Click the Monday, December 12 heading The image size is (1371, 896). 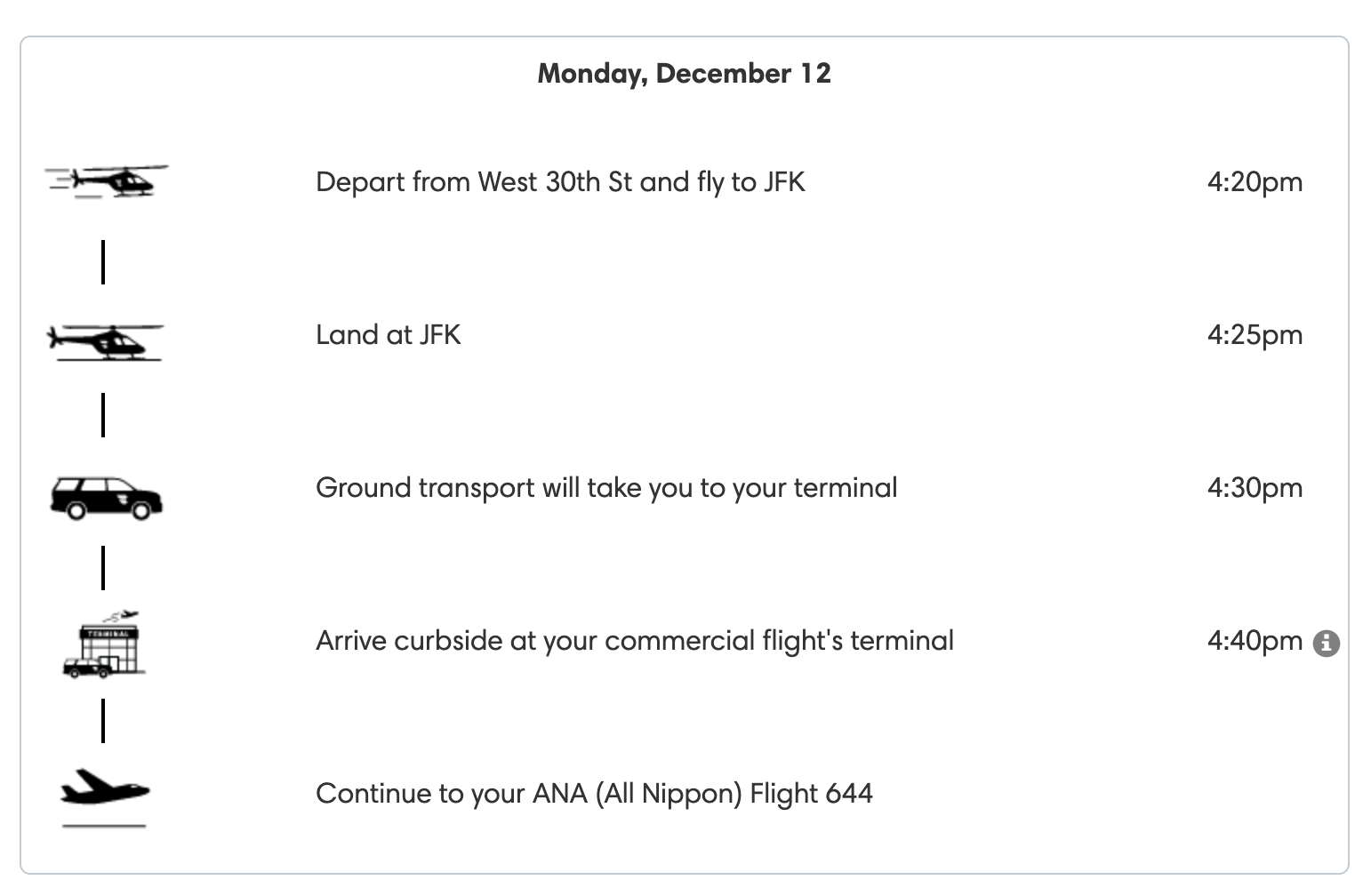tap(685, 73)
